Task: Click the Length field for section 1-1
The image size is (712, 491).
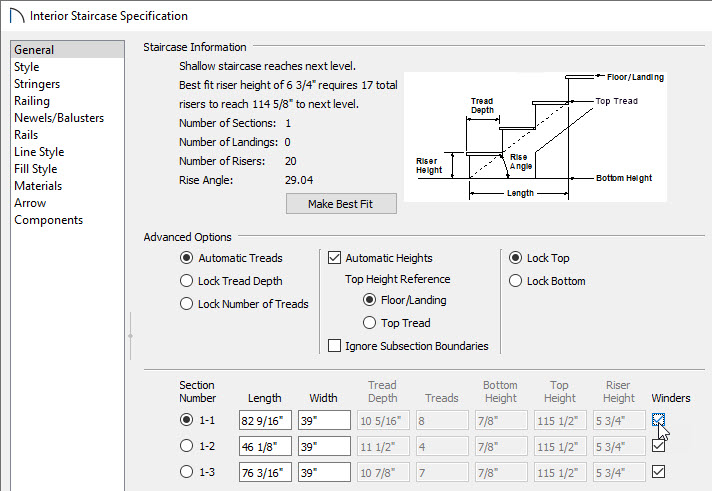Action: 265,420
